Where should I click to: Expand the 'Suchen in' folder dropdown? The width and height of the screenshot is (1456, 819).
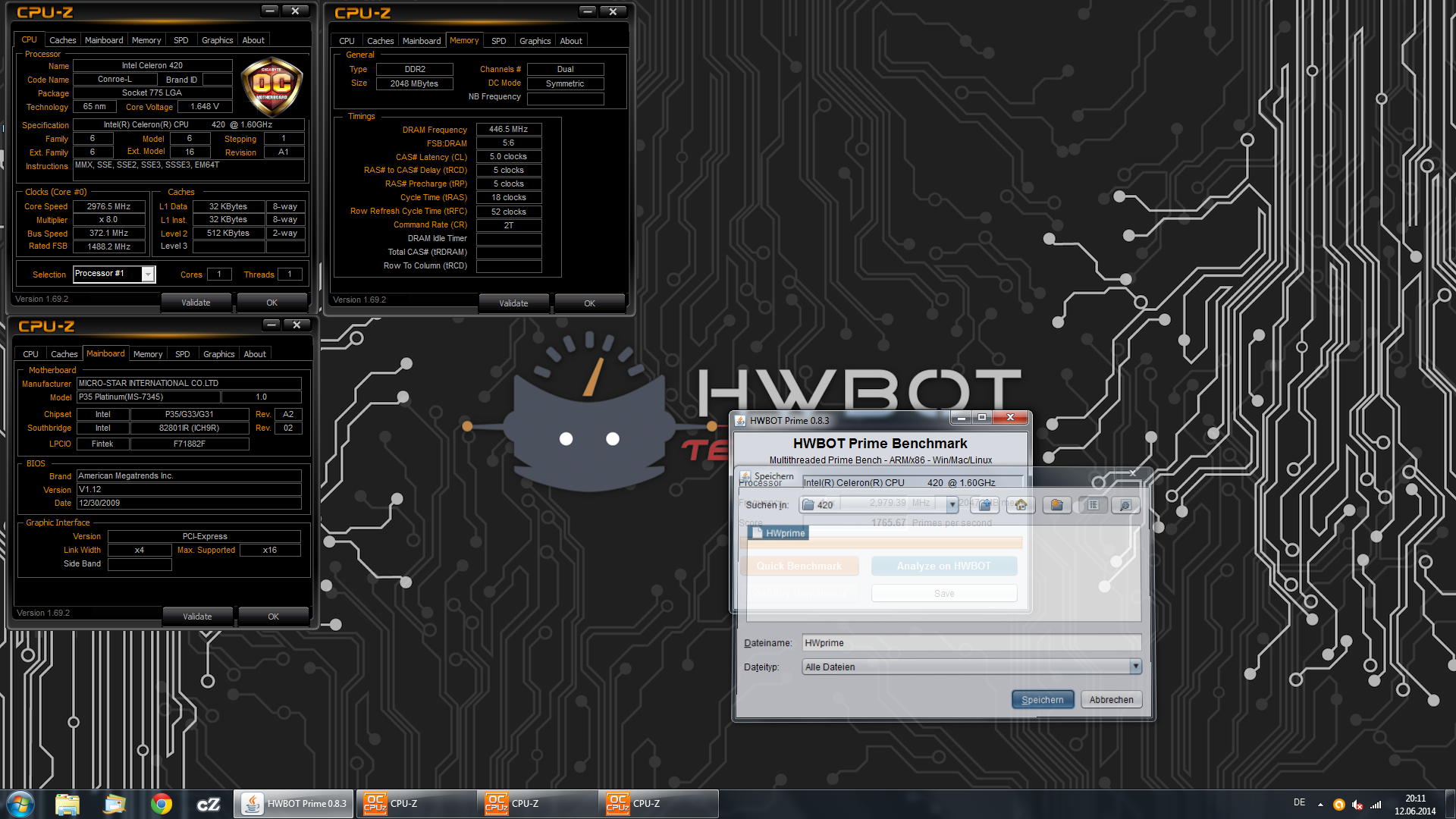[x=952, y=505]
